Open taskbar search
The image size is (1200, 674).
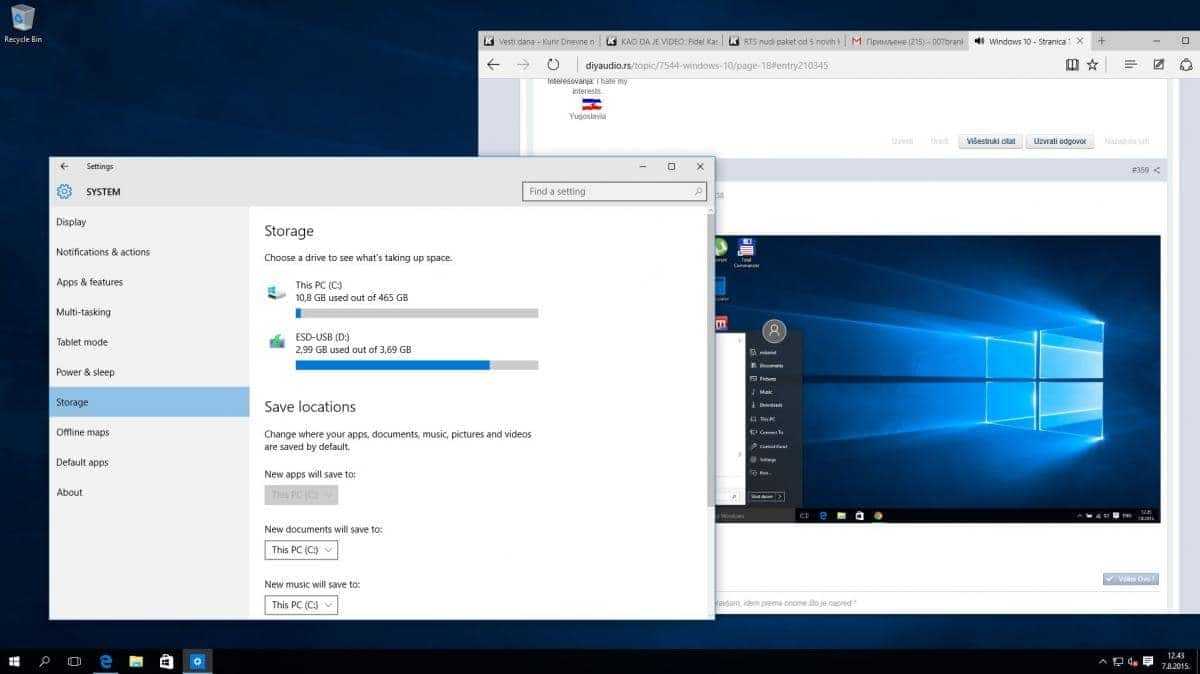(44, 661)
